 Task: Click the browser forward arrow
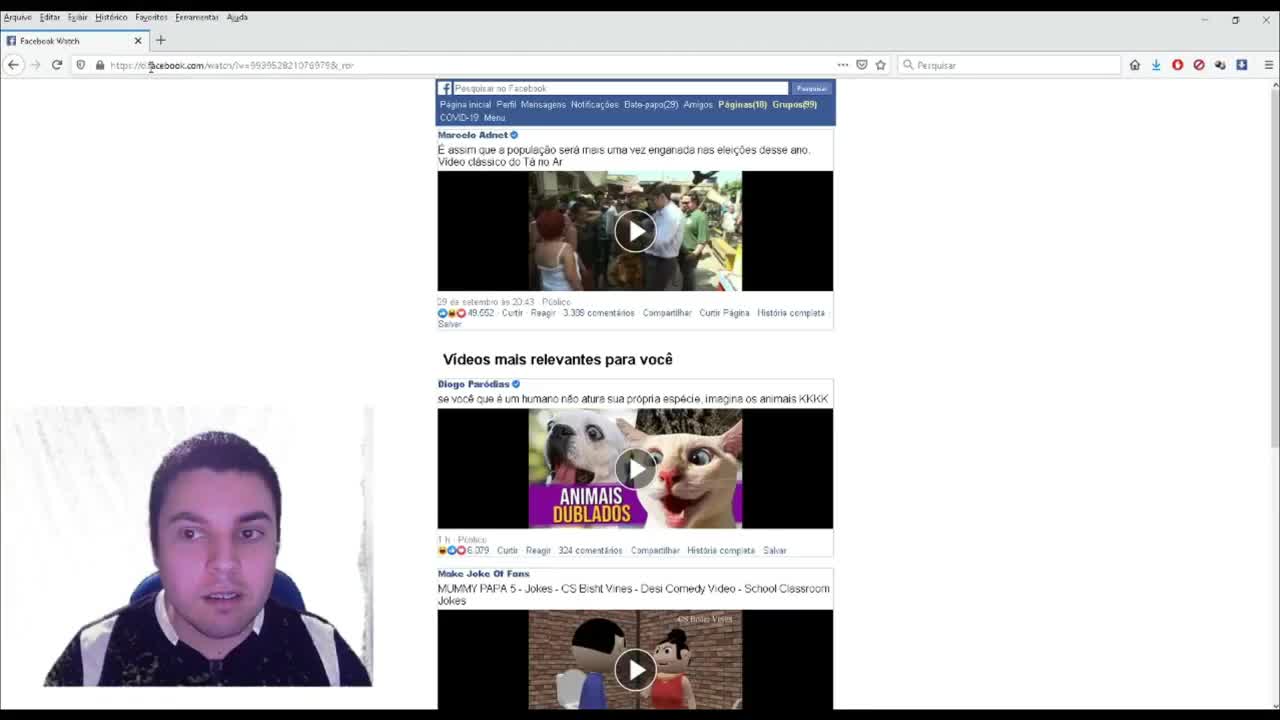tap(35, 65)
